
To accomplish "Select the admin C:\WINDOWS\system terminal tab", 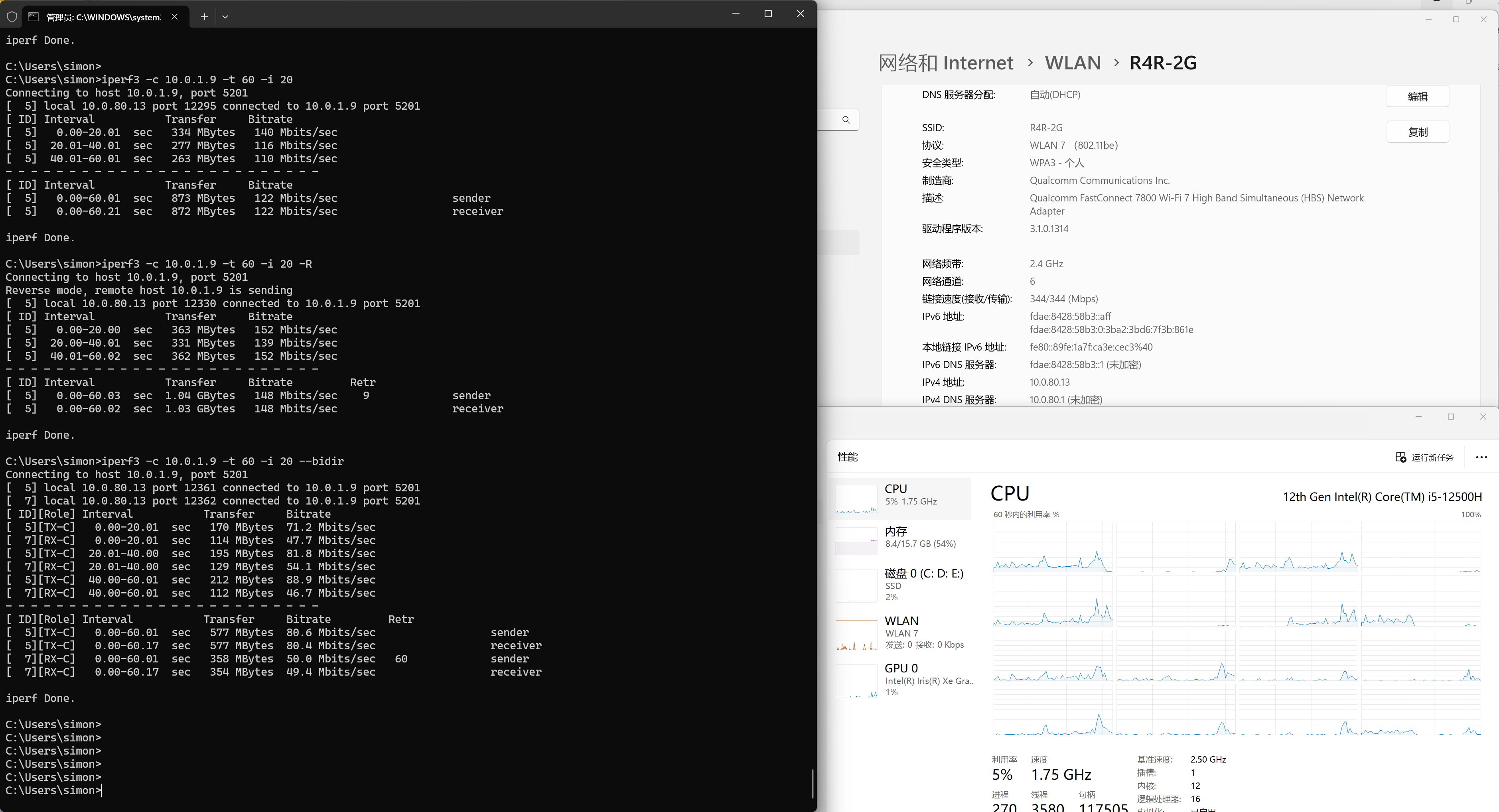I will [x=105, y=17].
